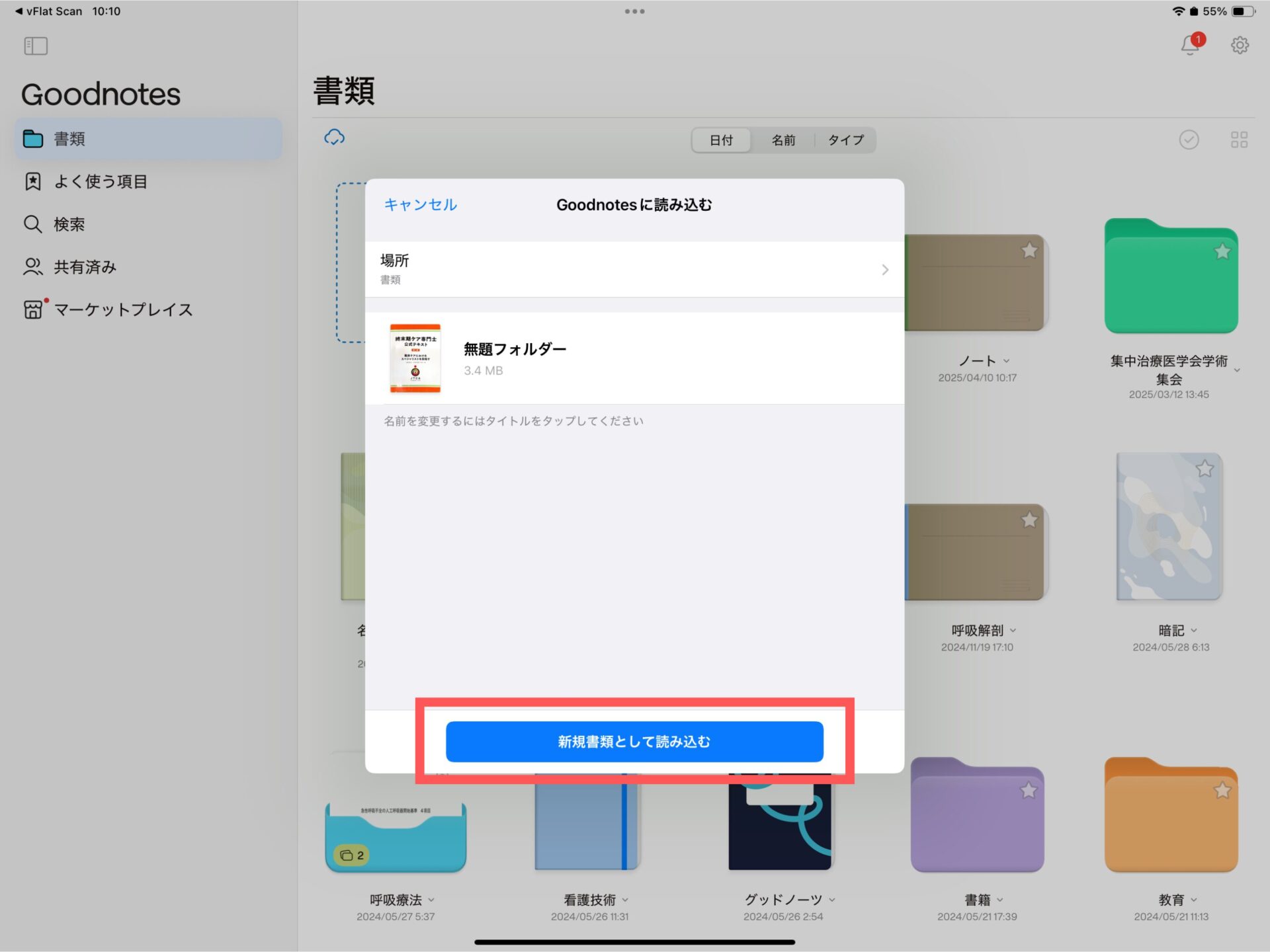Expand options chevron next to ノート
1270x952 pixels.
[x=1006, y=361]
